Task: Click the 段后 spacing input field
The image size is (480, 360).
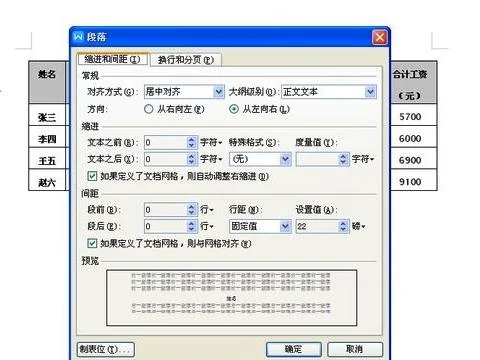Action: coord(166,226)
